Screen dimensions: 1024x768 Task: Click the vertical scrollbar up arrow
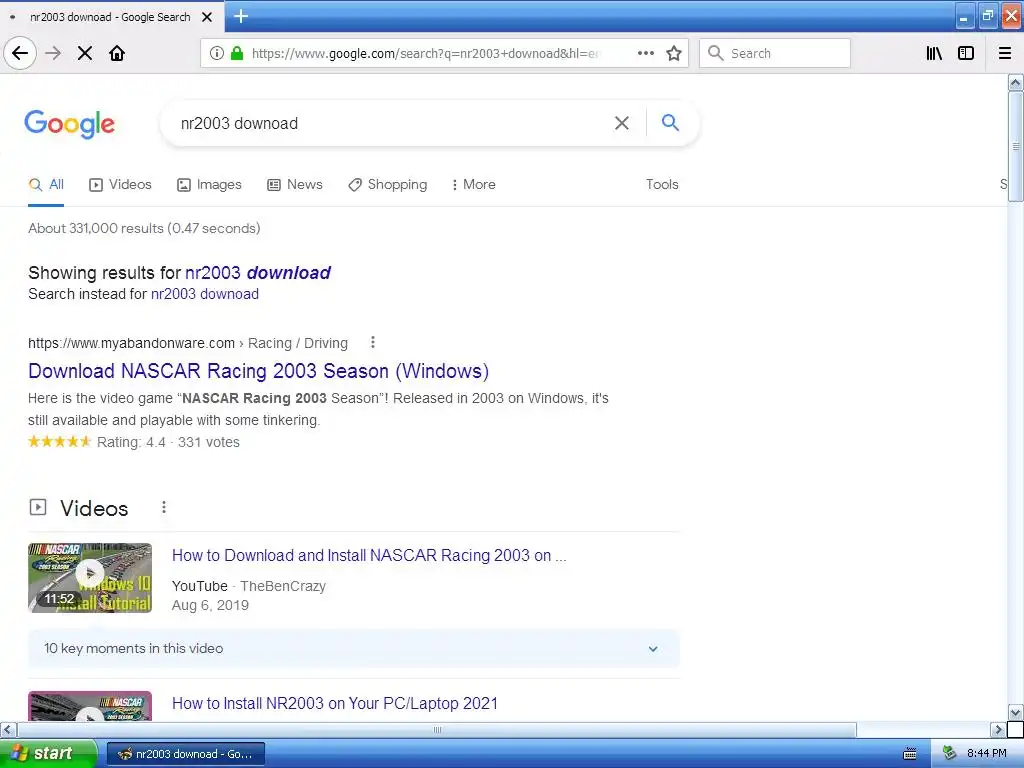[1015, 82]
